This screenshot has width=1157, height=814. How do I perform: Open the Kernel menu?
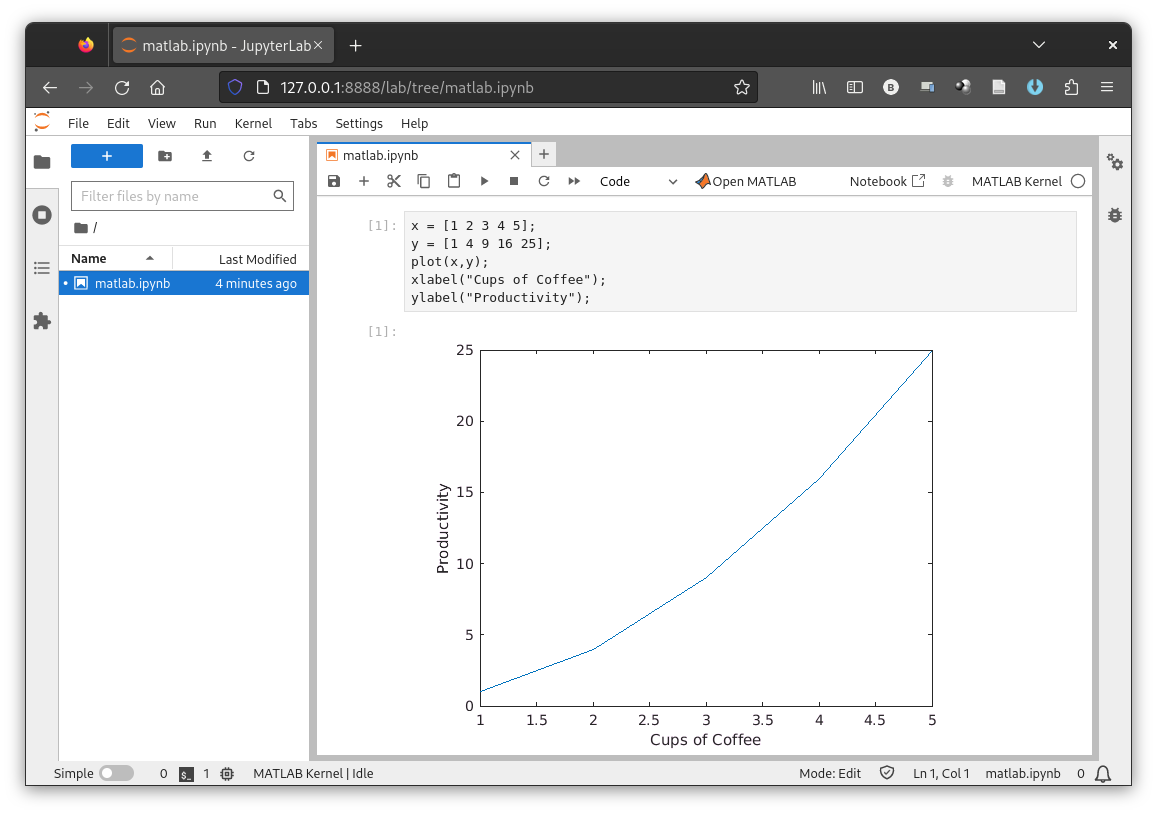253,123
